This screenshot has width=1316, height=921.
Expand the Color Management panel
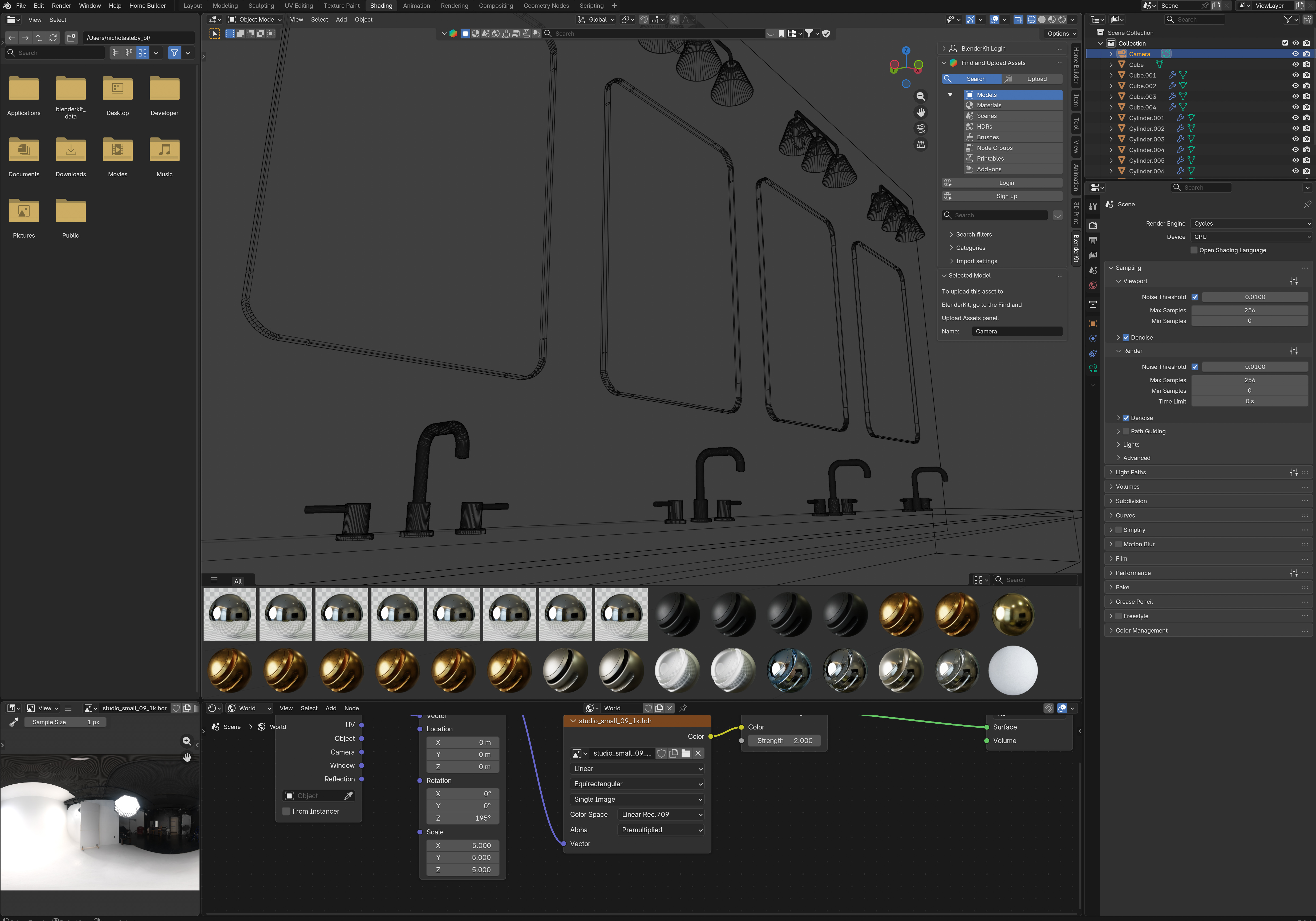pos(1141,631)
